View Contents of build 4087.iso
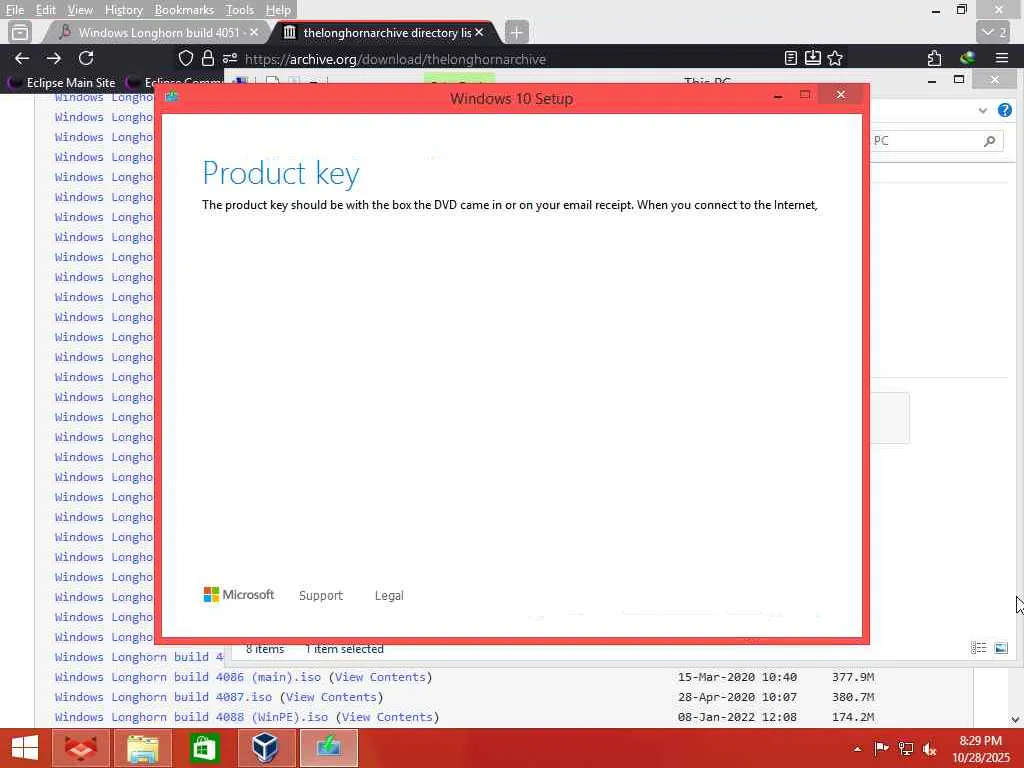 pos(331,697)
